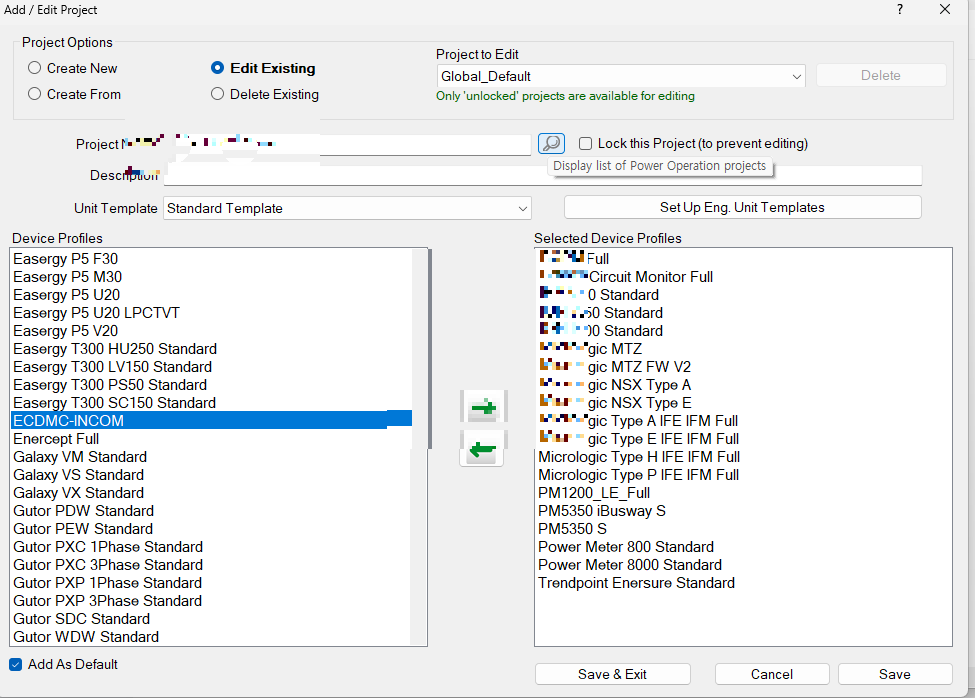This screenshot has height=698, width=975.
Task: Click the Save button
Action: [895, 674]
